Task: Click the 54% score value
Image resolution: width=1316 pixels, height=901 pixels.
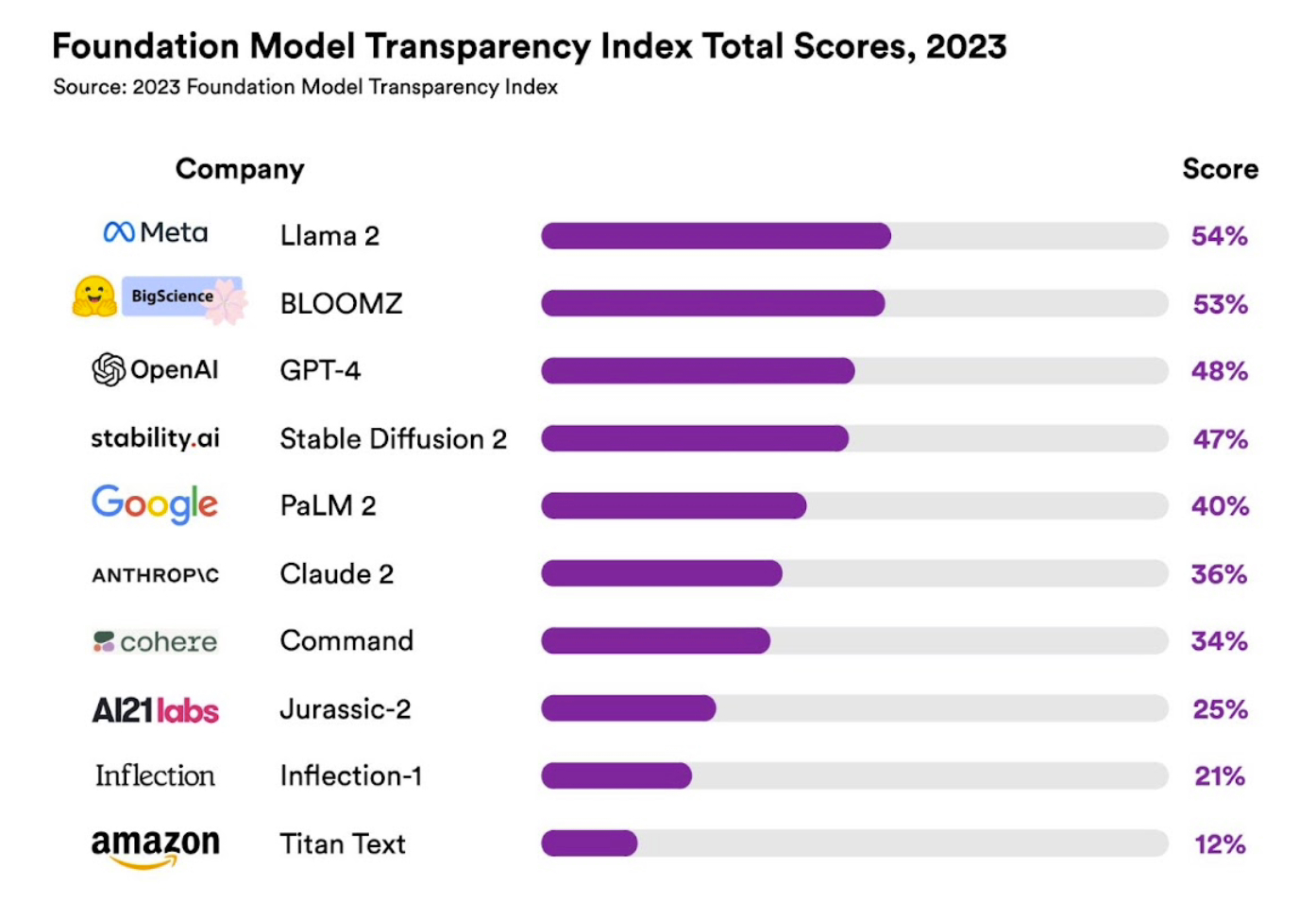Action: pos(1220,236)
